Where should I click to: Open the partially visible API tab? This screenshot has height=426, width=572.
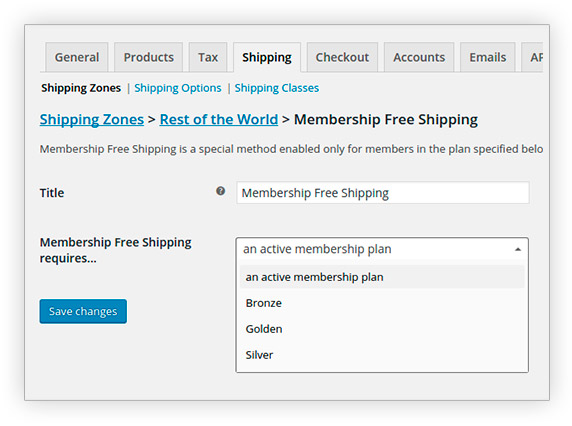click(533, 57)
